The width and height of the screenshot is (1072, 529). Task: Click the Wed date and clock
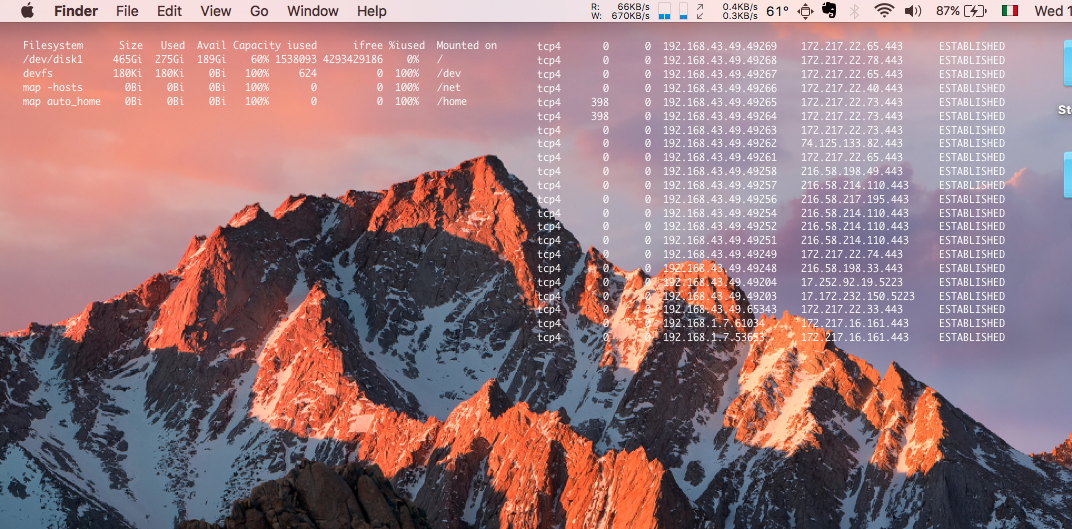pyautogui.click(x=1053, y=11)
